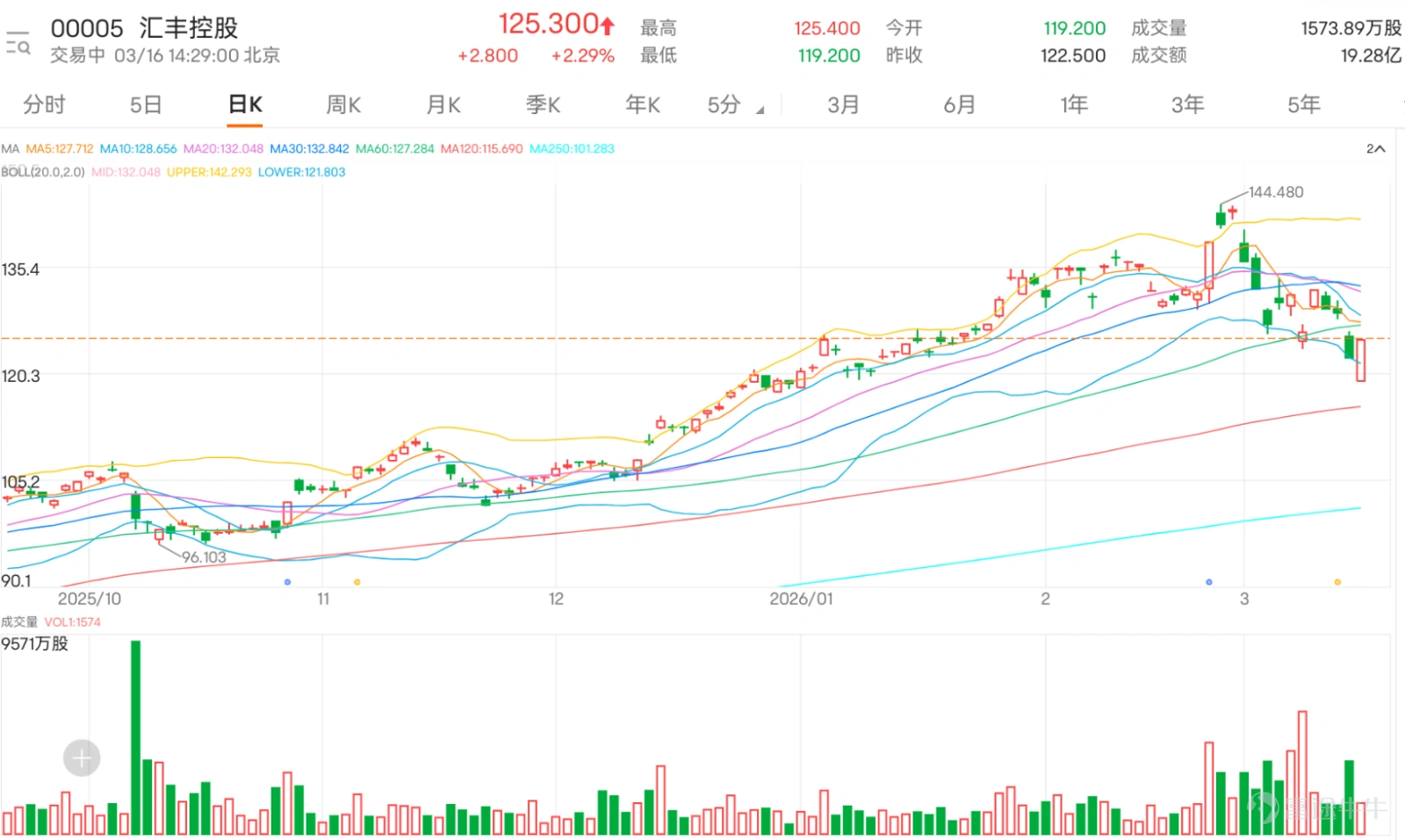Choose the 5年 range
1405x840 pixels.
(1304, 104)
